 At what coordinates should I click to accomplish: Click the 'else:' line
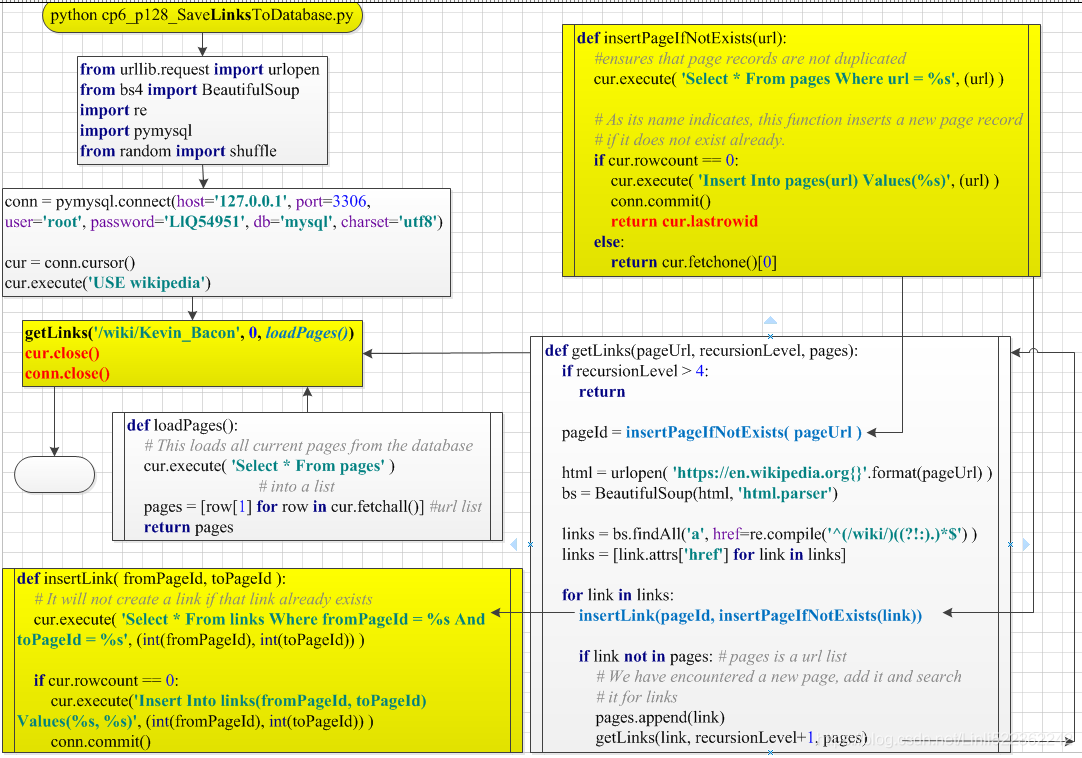coord(609,242)
